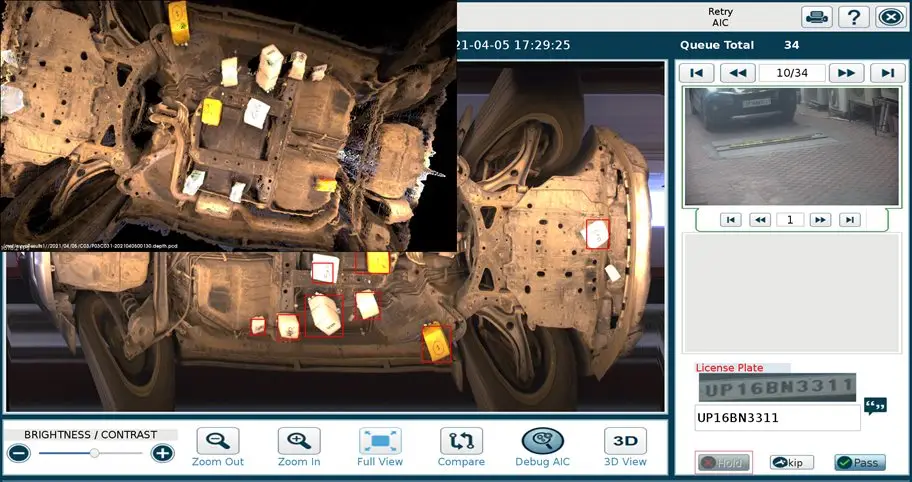Open help with the question mark icon
The height and width of the screenshot is (482, 912).
click(853, 17)
